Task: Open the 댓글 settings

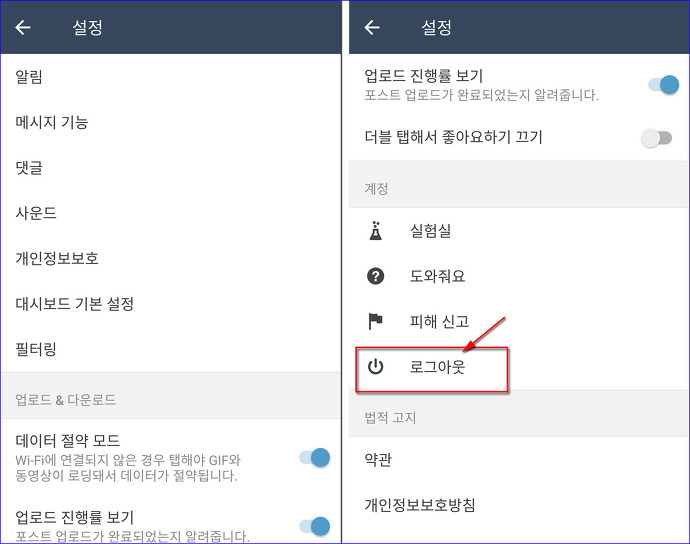Action: [x=171, y=168]
